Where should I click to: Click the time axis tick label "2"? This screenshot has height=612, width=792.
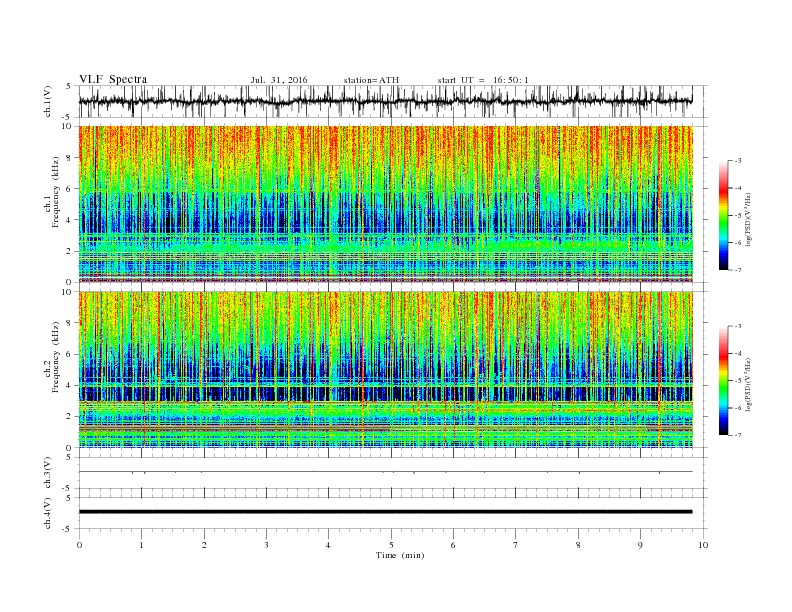pyautogui.click(x=204, y=545)
